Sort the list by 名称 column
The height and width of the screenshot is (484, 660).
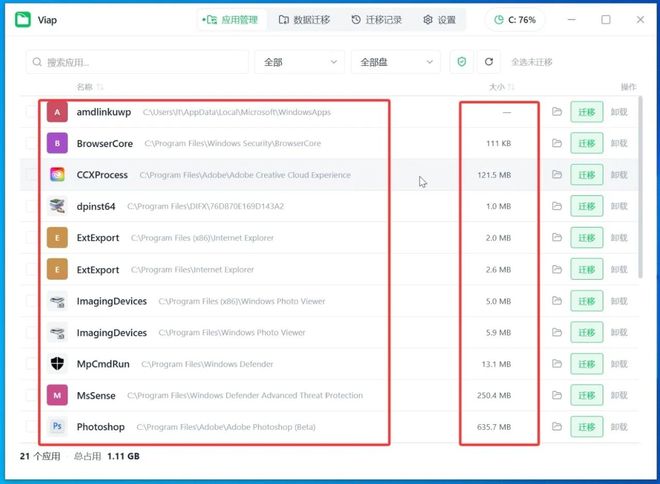click(90, 87)
